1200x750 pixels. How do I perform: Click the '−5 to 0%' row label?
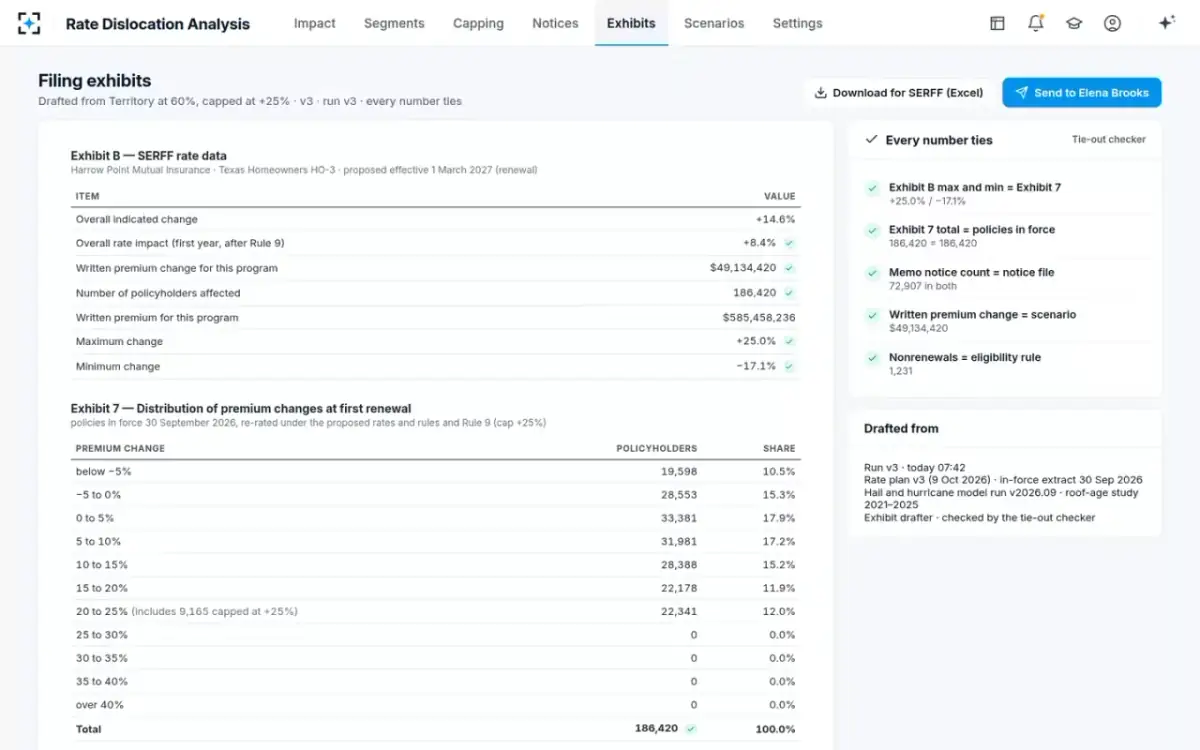tap(98, 495)
